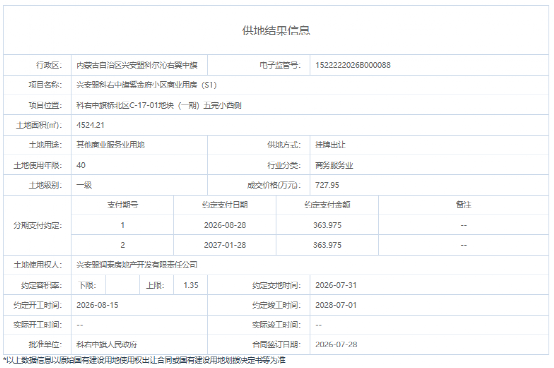Click the second installment amount 363.975
The width and height of the screenshot is (554, 368).
pos(327,245)
